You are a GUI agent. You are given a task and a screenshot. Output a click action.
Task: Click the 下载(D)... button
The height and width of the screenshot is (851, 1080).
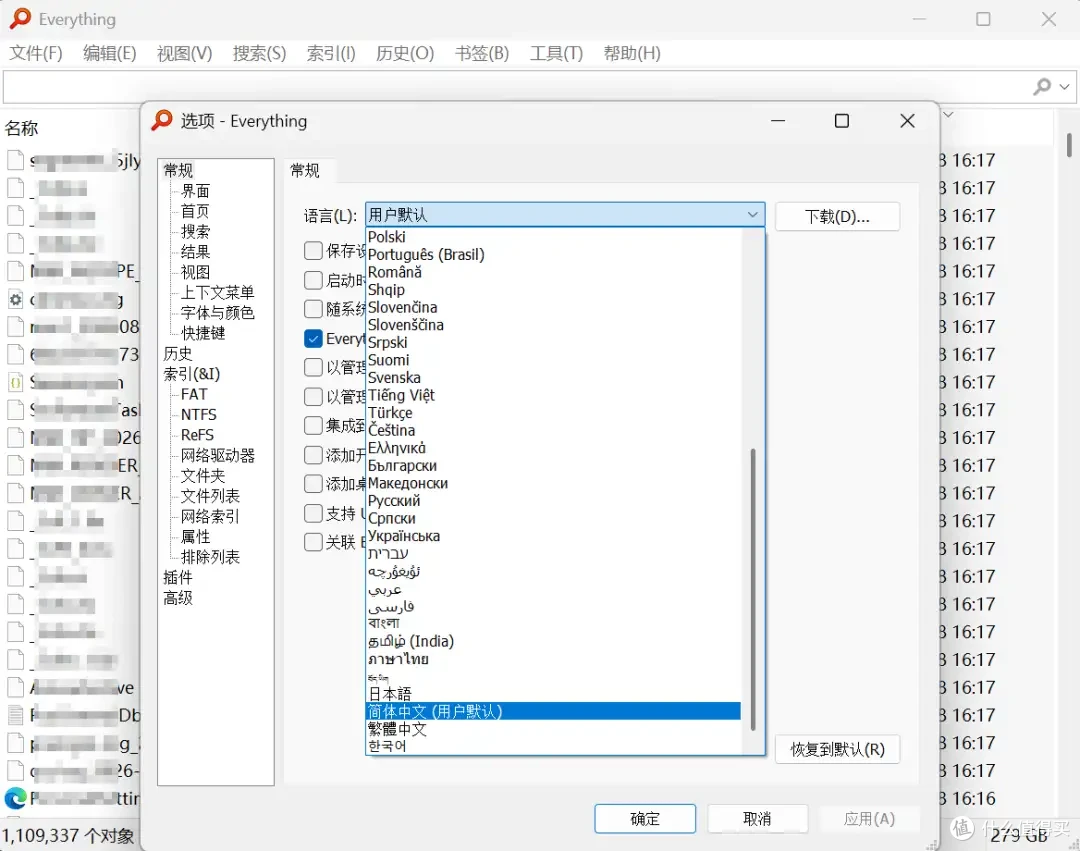(x=837, y=216)
